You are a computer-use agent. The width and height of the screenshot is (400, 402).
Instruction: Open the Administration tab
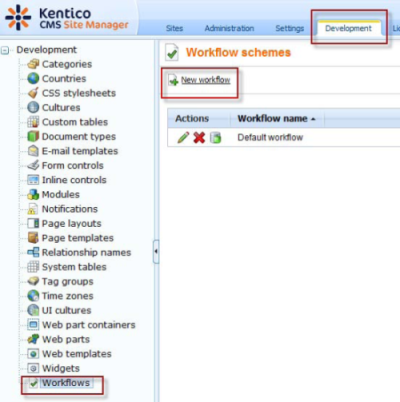229,28
